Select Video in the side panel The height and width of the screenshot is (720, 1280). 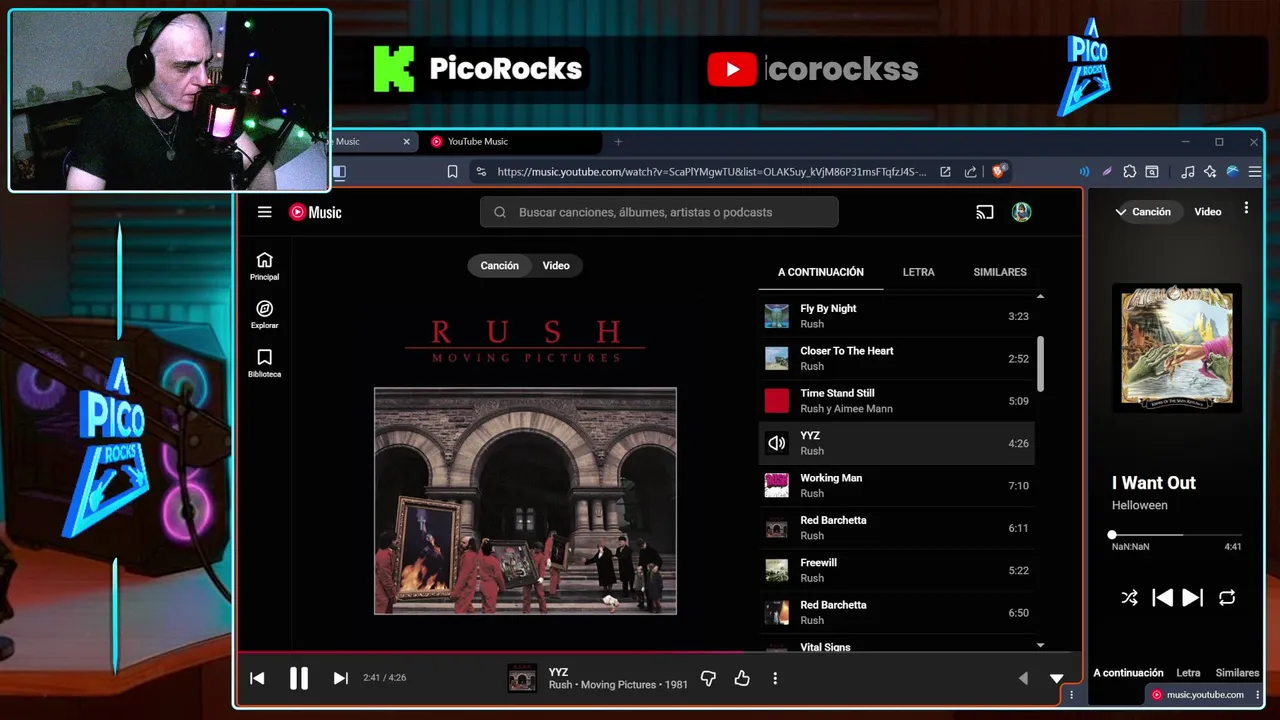[1207, 212]
